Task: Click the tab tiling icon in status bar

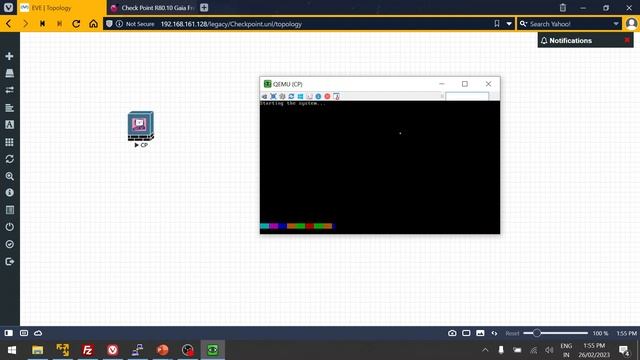Action: (x=24, y=333)
